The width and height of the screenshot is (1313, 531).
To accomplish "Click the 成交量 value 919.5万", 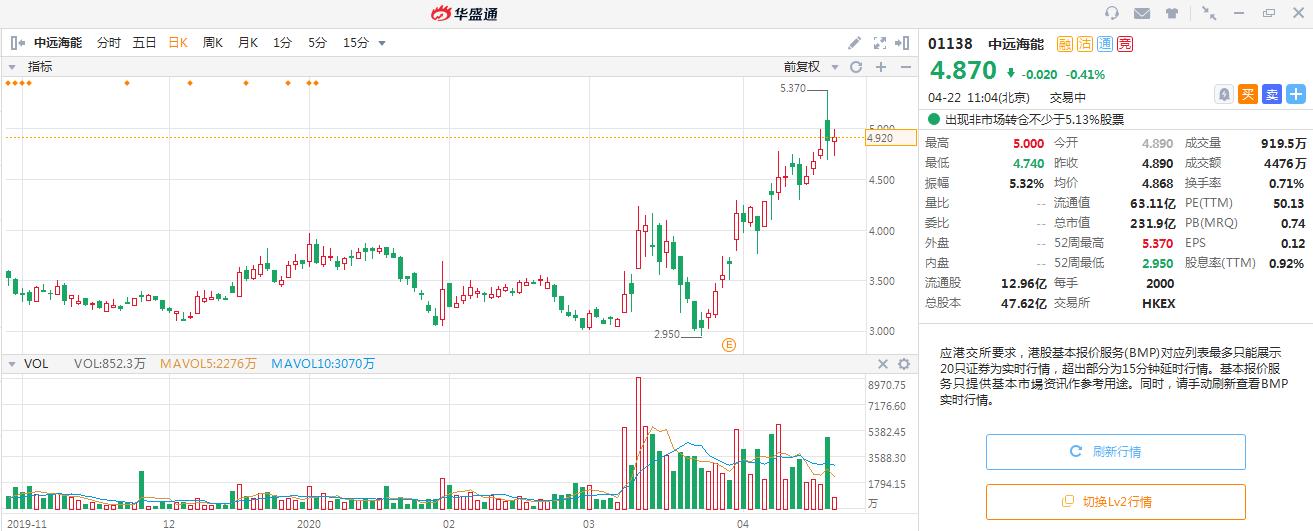I will click(1283, 143).
